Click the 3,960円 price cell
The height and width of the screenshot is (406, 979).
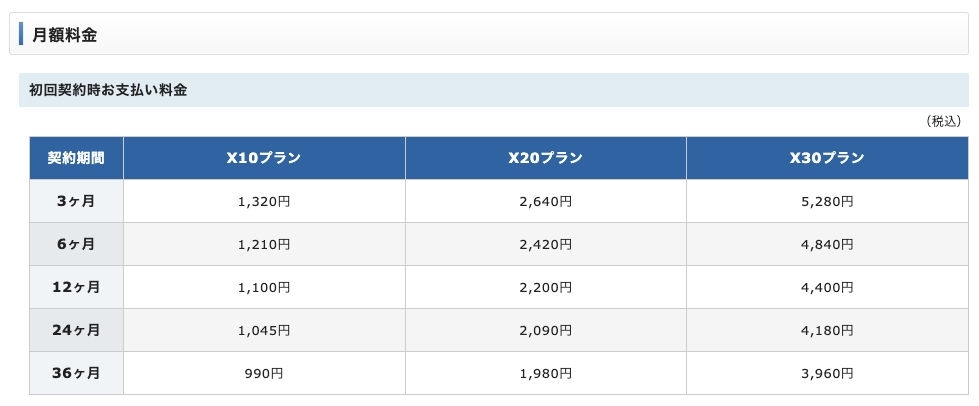coord(827,374)
